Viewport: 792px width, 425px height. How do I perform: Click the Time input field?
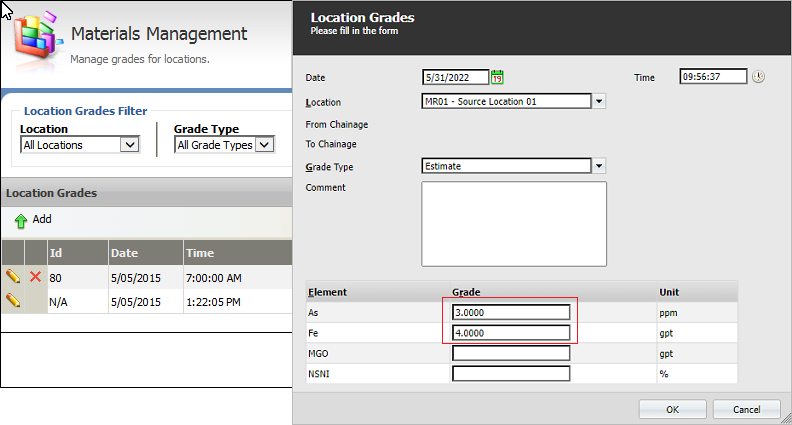pos(713,76)
